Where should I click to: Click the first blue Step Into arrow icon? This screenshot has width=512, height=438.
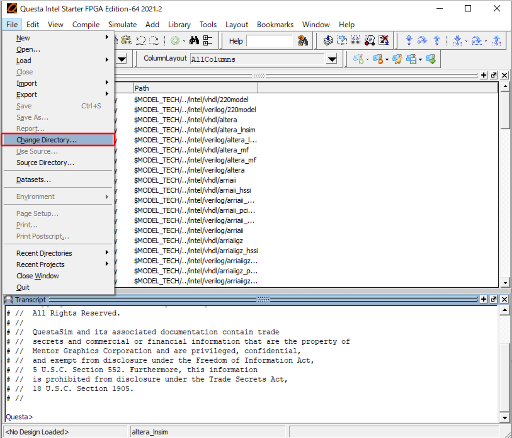409,40
